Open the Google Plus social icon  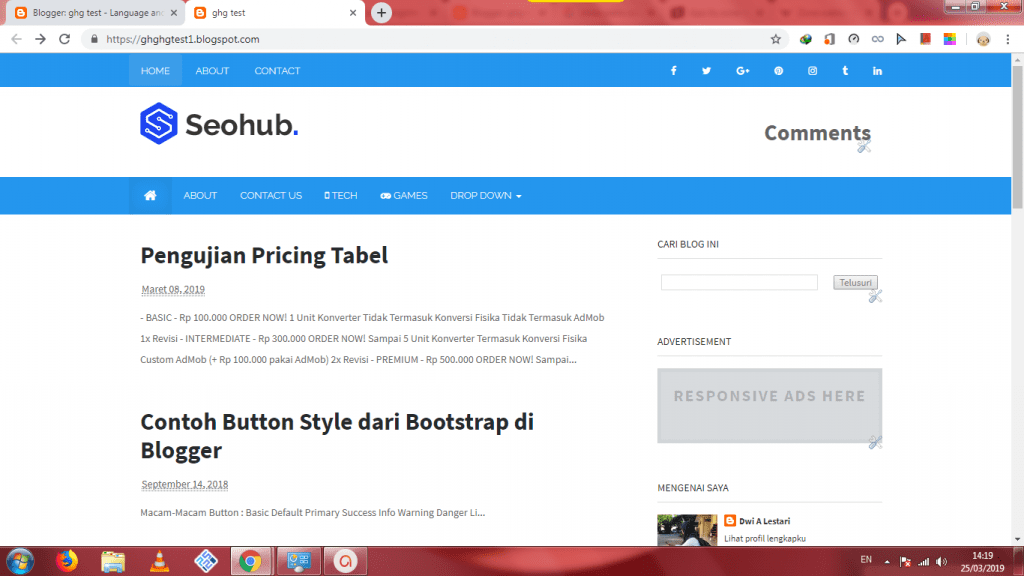[743, 71]
